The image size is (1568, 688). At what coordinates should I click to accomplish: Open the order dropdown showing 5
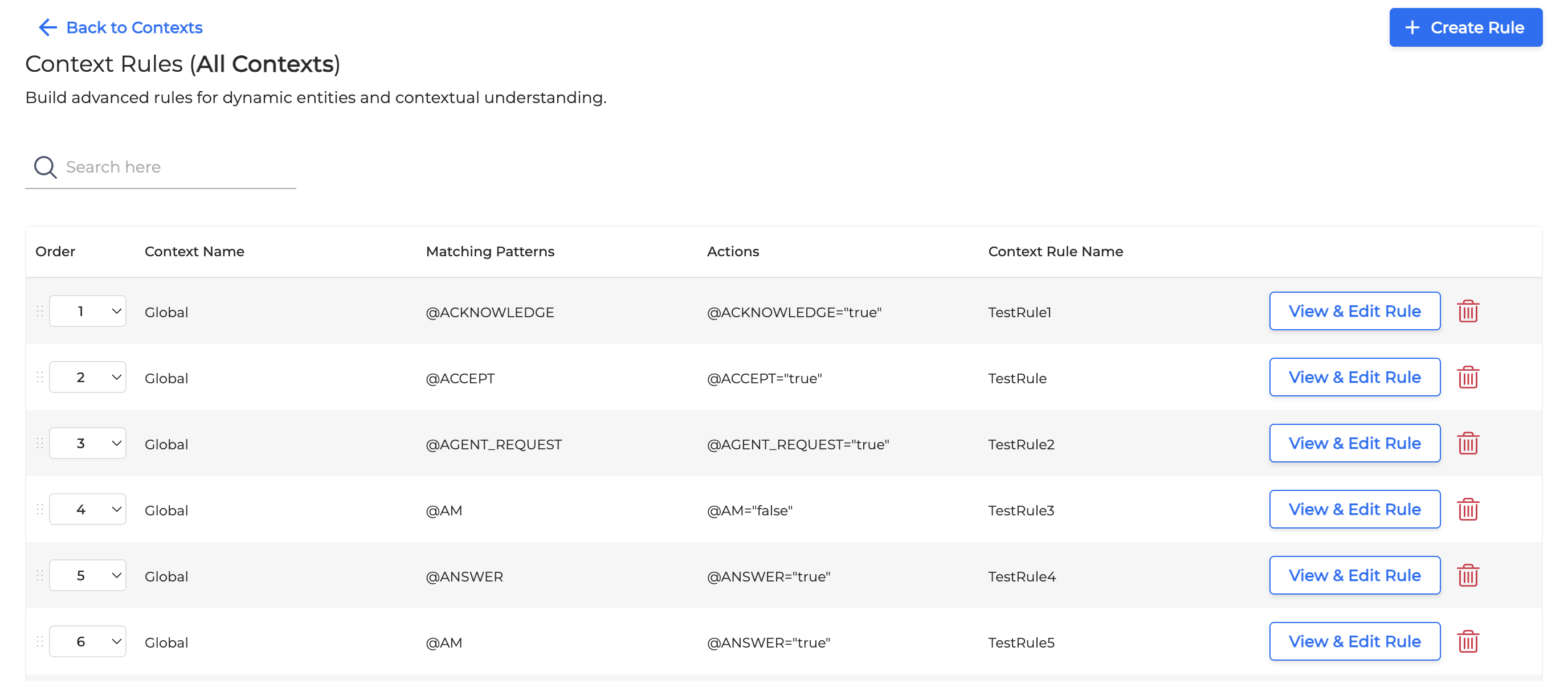point(88,575)
